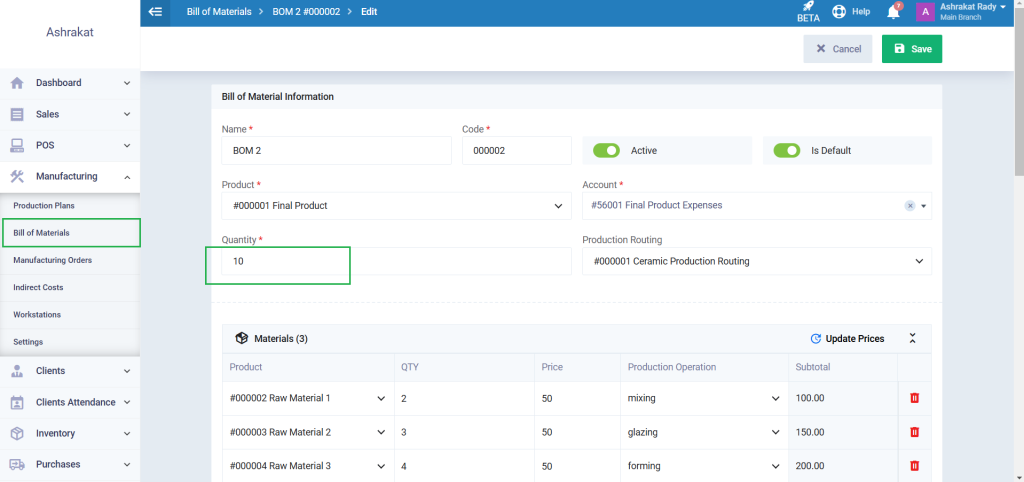Go to Bill of Materials breadcrumb
Viewport: 1024px width, 482px height.
pos(219,12)
